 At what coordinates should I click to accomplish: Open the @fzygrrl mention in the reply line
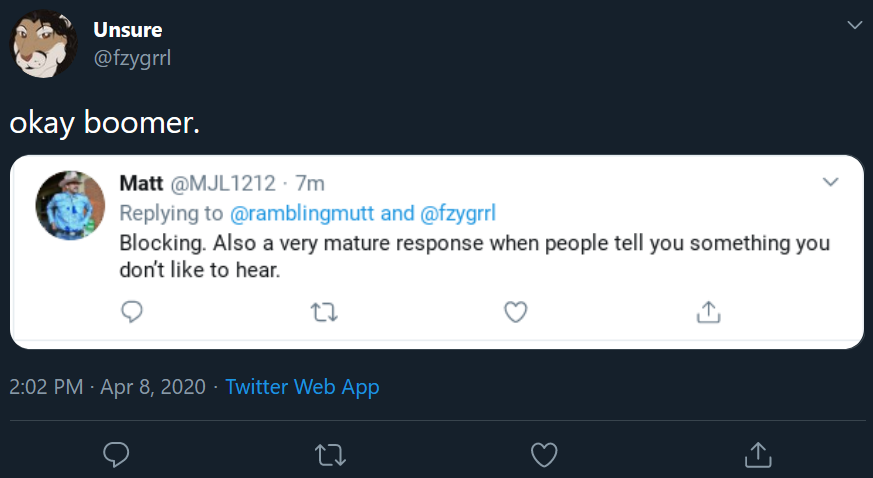tap(458, 213)
